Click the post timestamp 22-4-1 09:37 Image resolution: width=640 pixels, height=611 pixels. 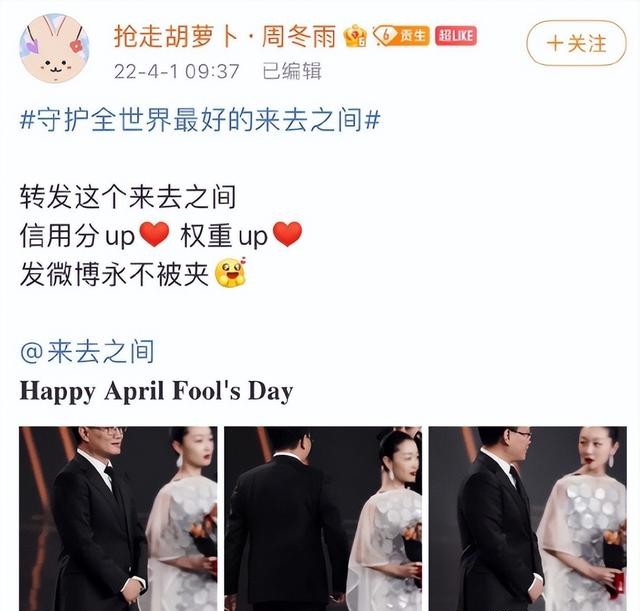(x=176, y=71)
